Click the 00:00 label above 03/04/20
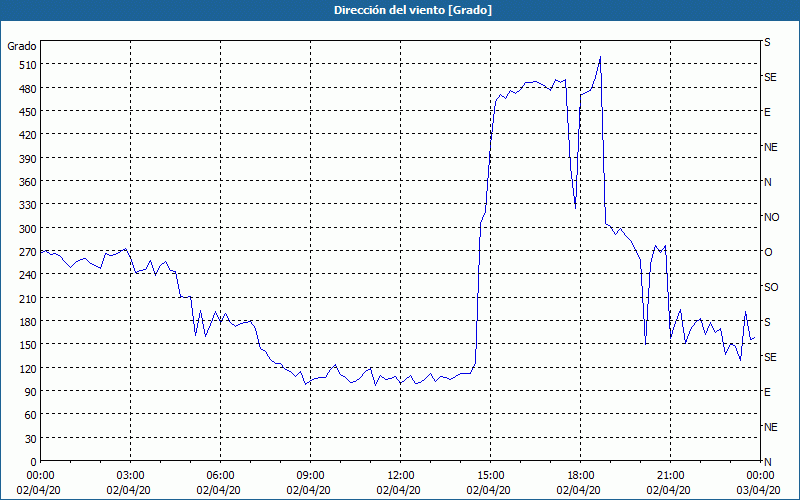 (761, 476)
